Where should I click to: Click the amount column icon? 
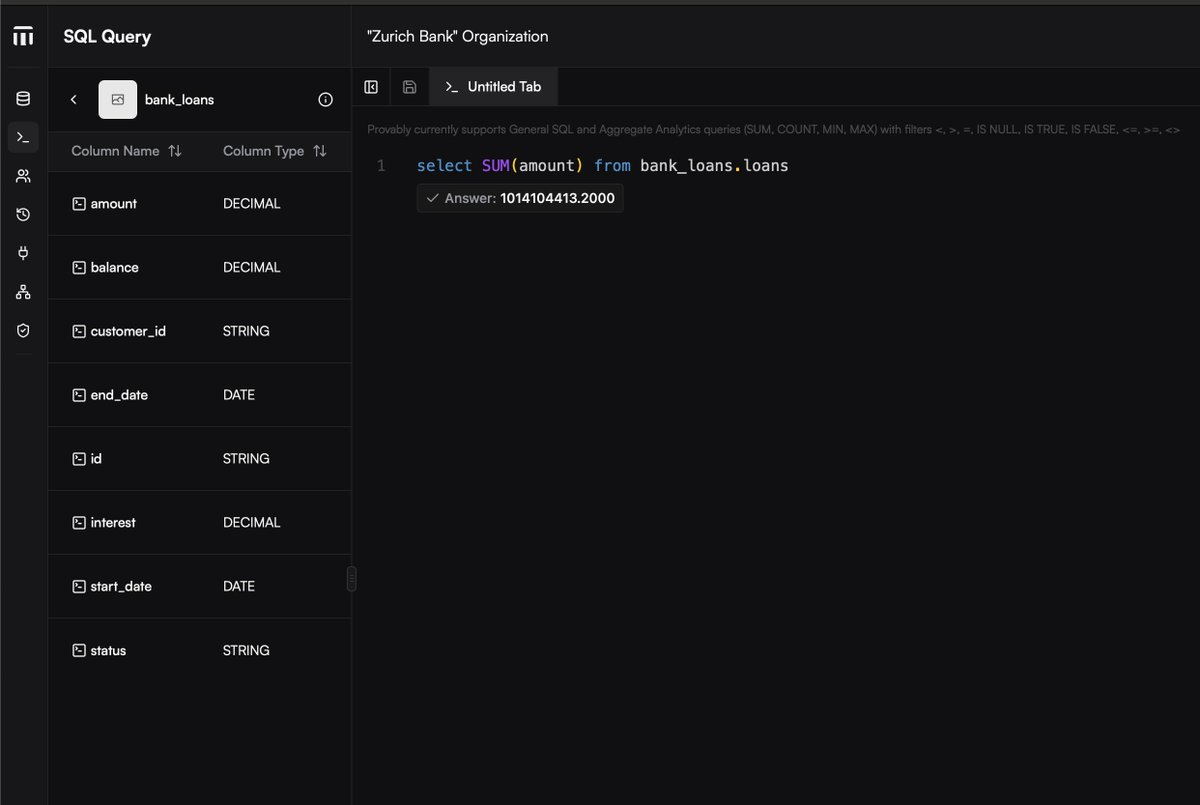coord(79,203)
